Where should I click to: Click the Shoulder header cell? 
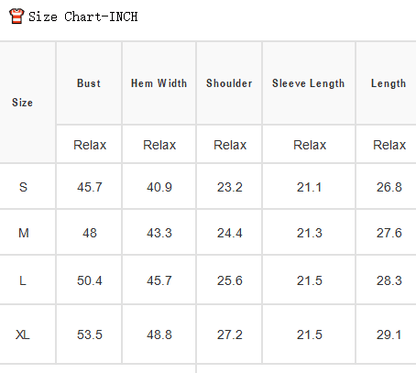coord(229,83)
